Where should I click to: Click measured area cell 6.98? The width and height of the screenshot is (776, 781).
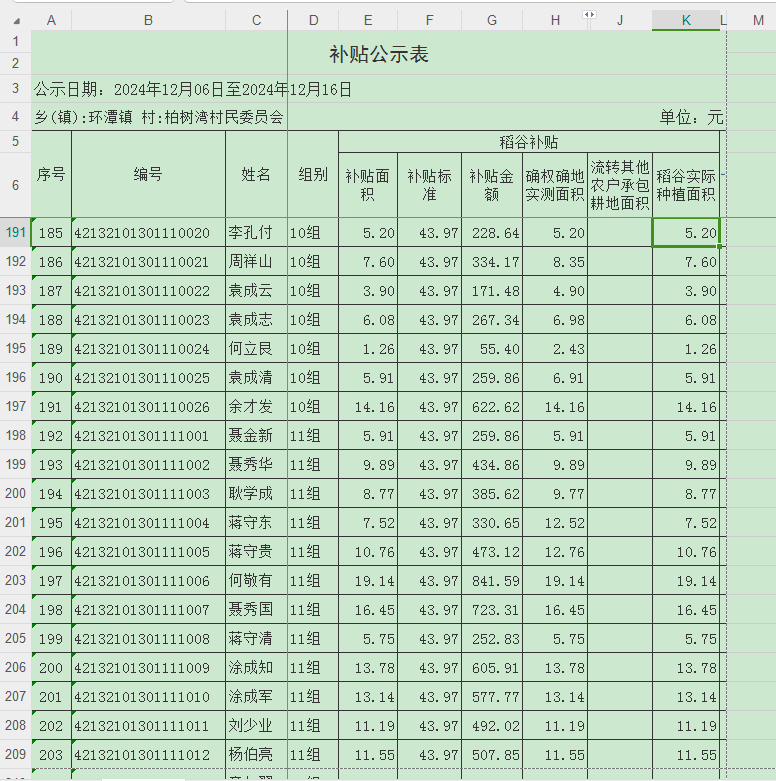(555, 319)
